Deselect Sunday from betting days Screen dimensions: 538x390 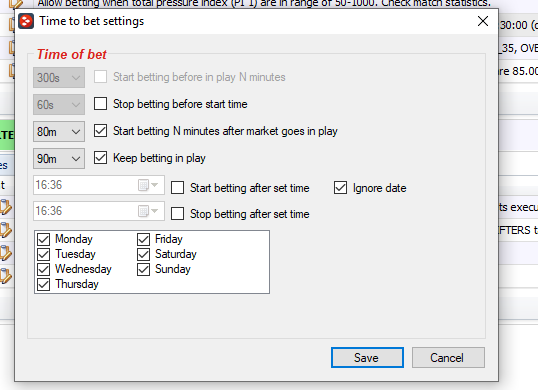pyautogui.click(x=143, y=269)
